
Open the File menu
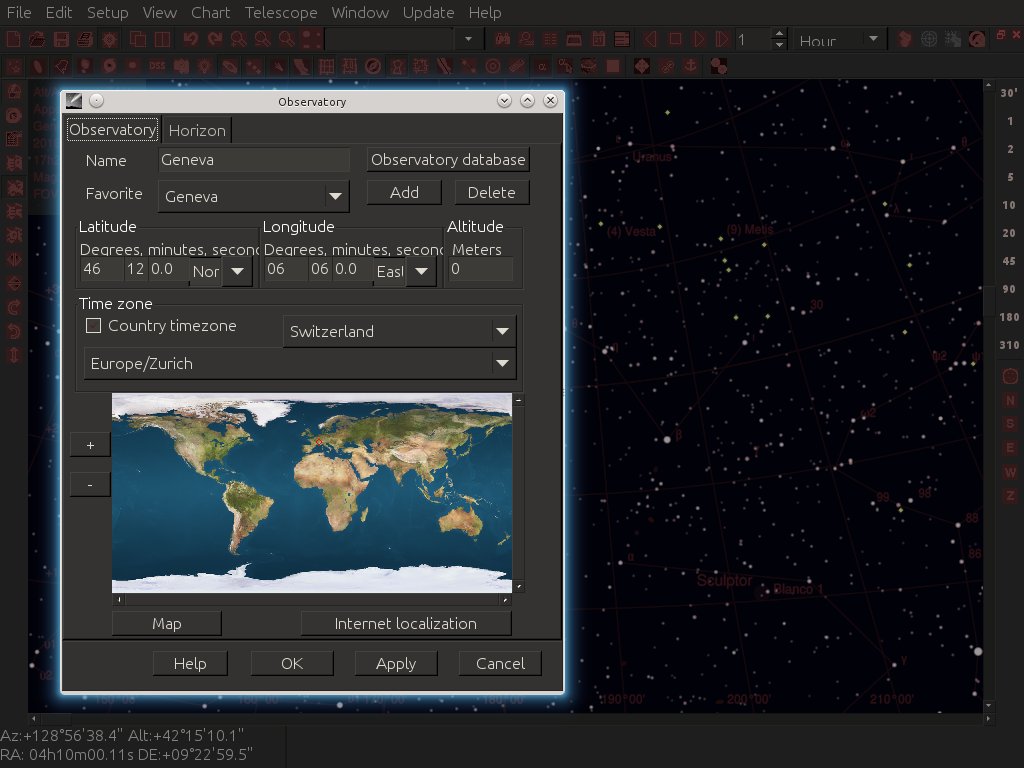click(x=19, y=12)
